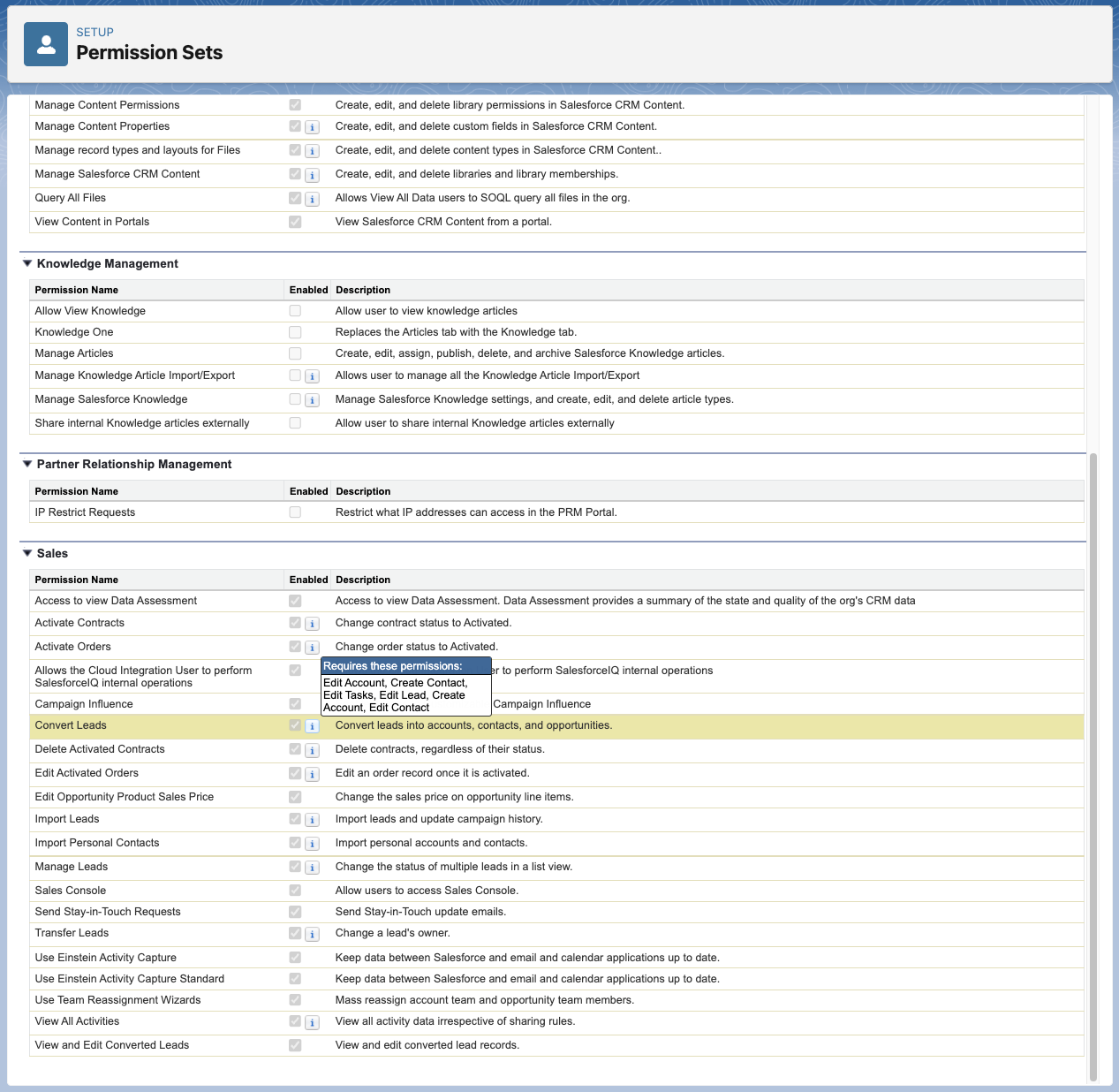Click info icon for Manage Content Properties

312,127
